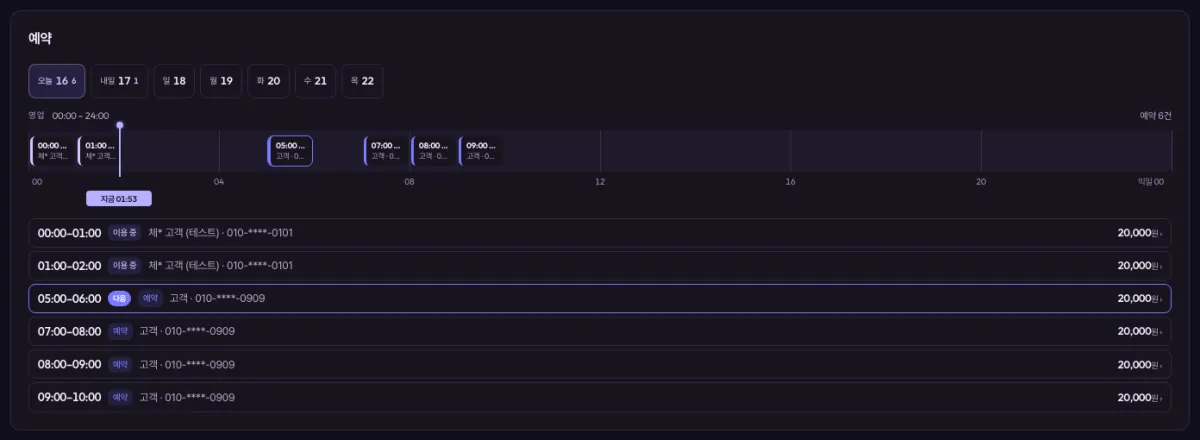Viewport: 1200px width, 440px height.
Task: Open the 01:00–02:00 reservation row
Action: [600, 266]
